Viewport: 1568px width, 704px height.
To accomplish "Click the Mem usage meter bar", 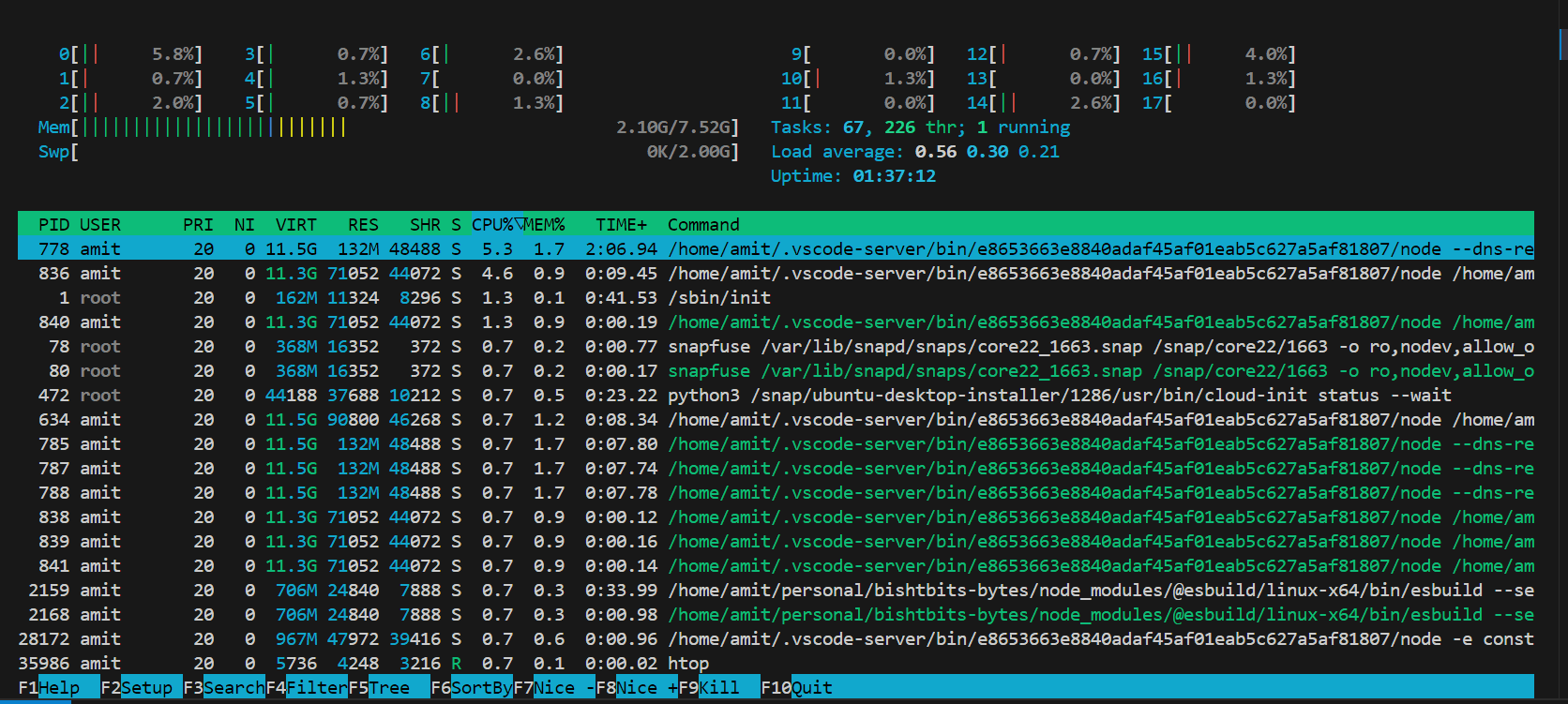I will [x=388, y=127].
